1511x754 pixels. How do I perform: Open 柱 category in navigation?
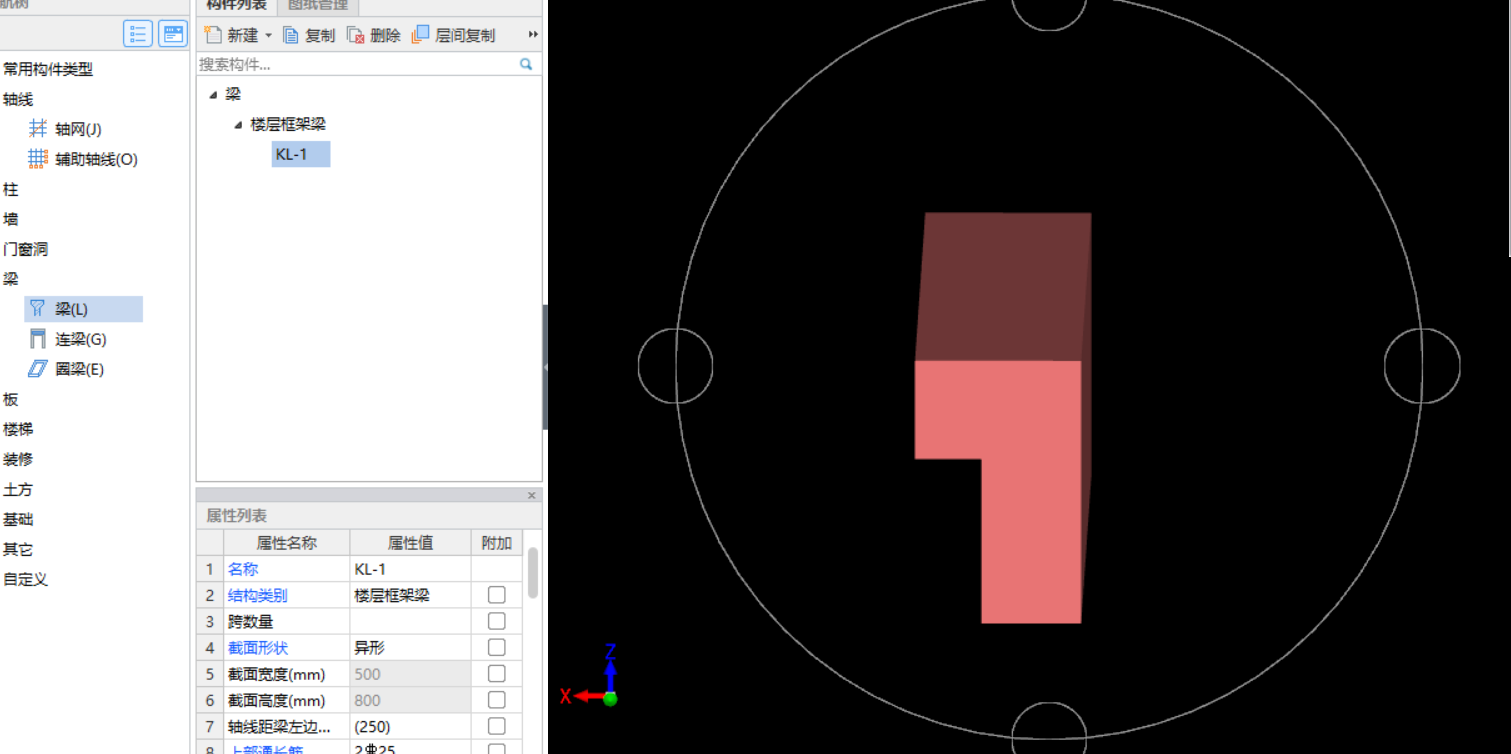[10, 189]
